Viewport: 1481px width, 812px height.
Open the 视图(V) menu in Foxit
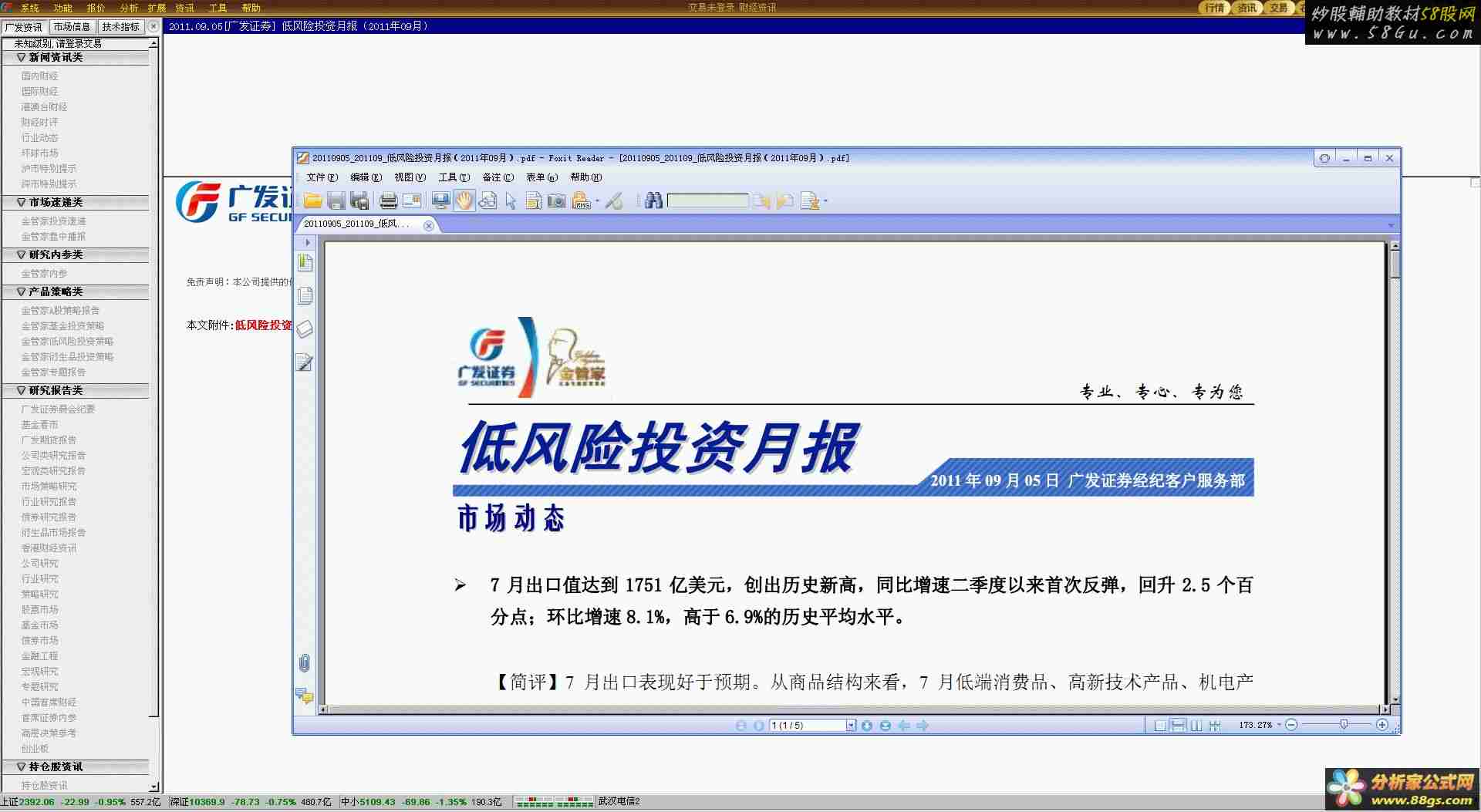click(x=410, y=177)
